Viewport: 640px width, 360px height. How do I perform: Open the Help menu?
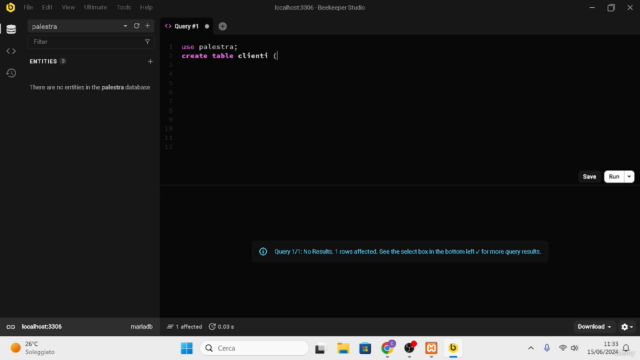(146, 7)
